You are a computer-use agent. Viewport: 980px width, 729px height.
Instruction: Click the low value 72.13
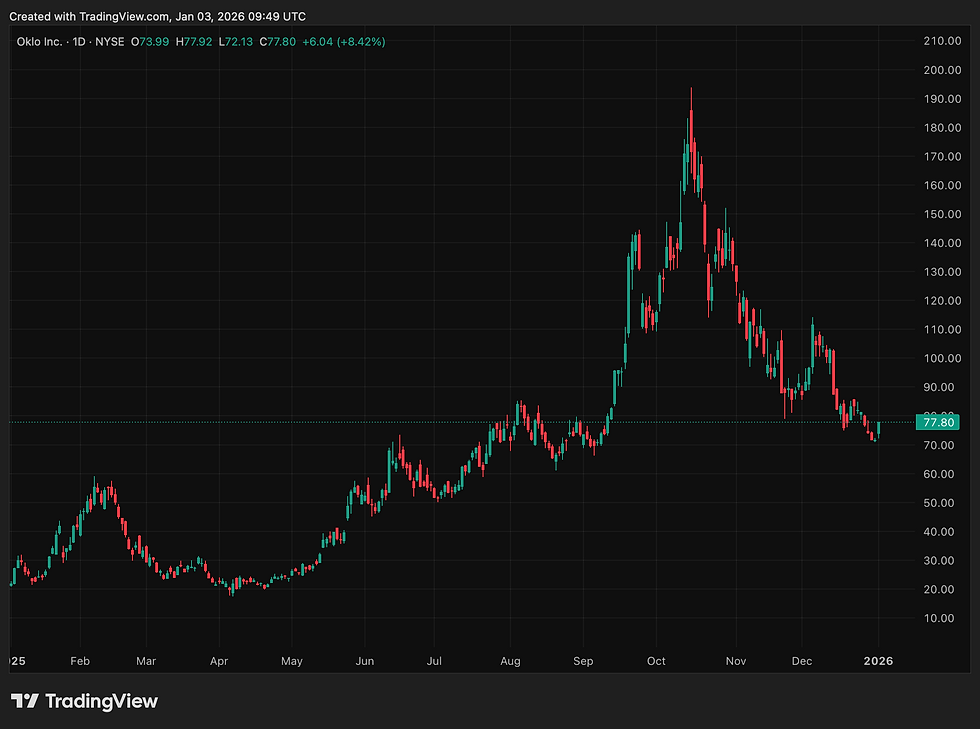point(239,42)
